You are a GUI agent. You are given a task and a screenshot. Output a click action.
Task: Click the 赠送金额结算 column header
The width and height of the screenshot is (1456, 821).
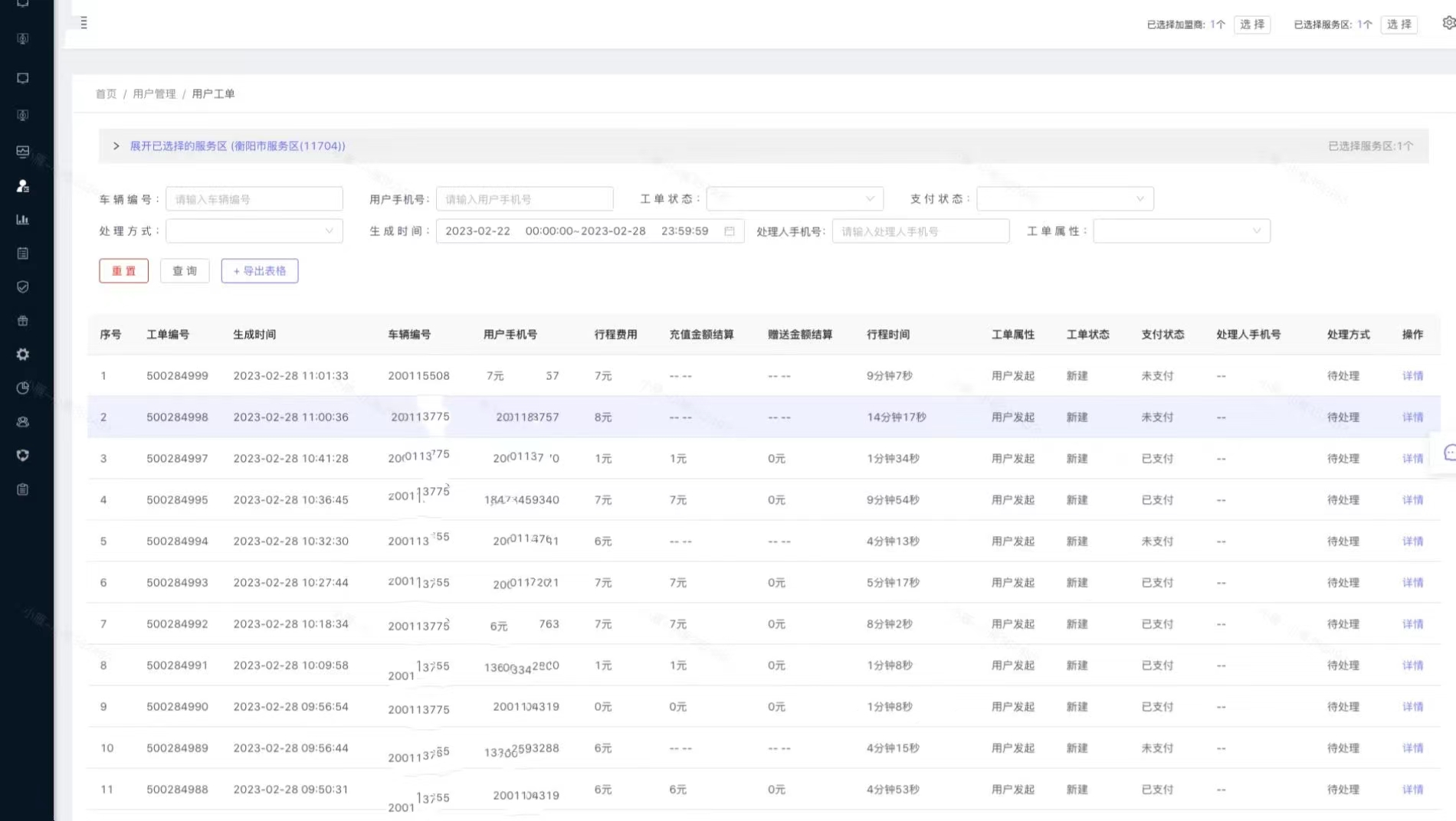click(x=800, y=335)
